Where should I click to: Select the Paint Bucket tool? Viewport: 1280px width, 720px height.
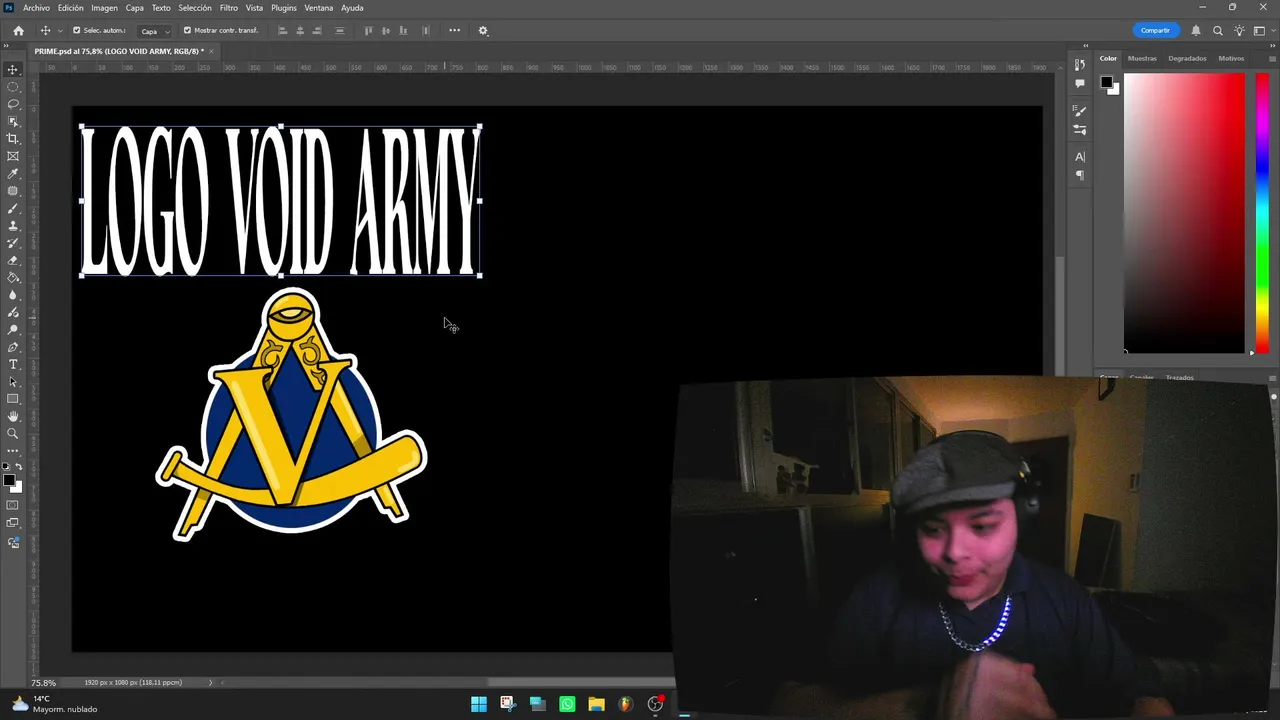[x=13, y=278]
